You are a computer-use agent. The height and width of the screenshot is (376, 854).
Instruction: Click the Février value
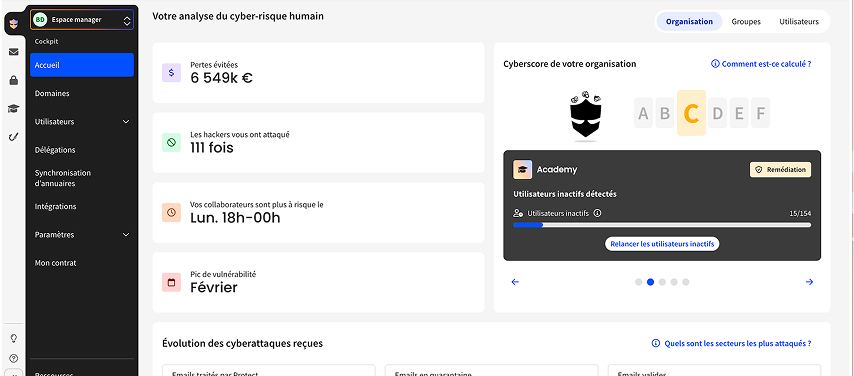point(214,288)
